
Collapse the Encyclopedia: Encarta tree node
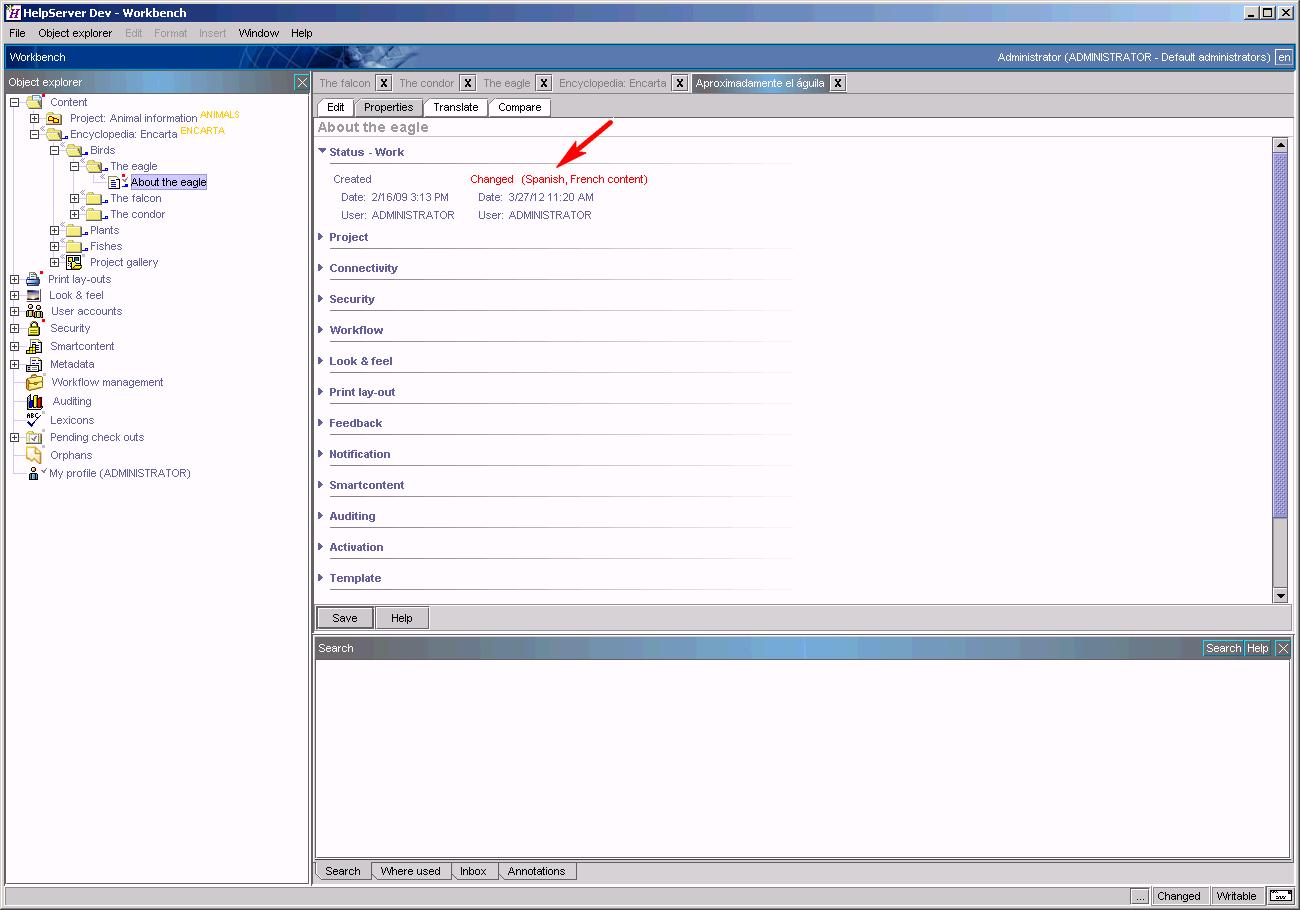pos(34,134)
